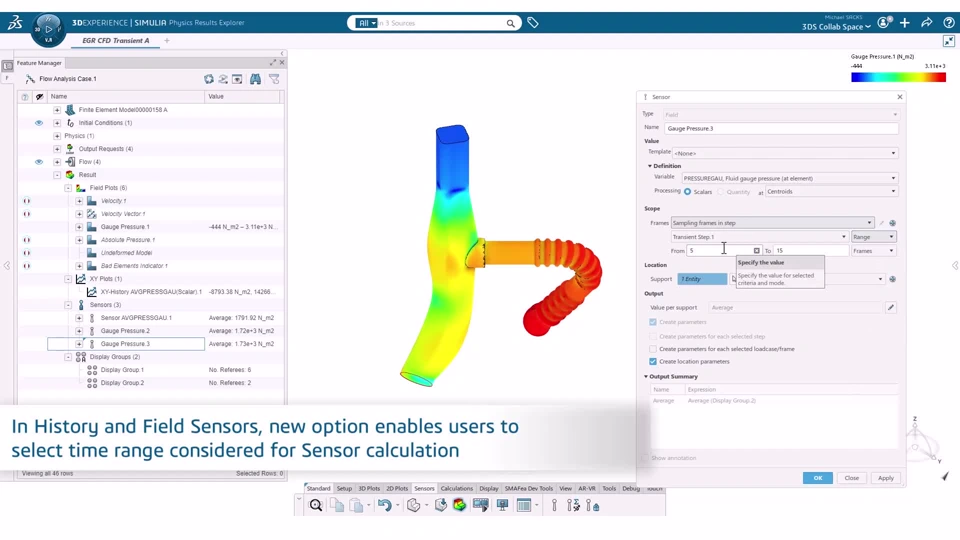Click the plus add icon in top bar

[904, 23]
